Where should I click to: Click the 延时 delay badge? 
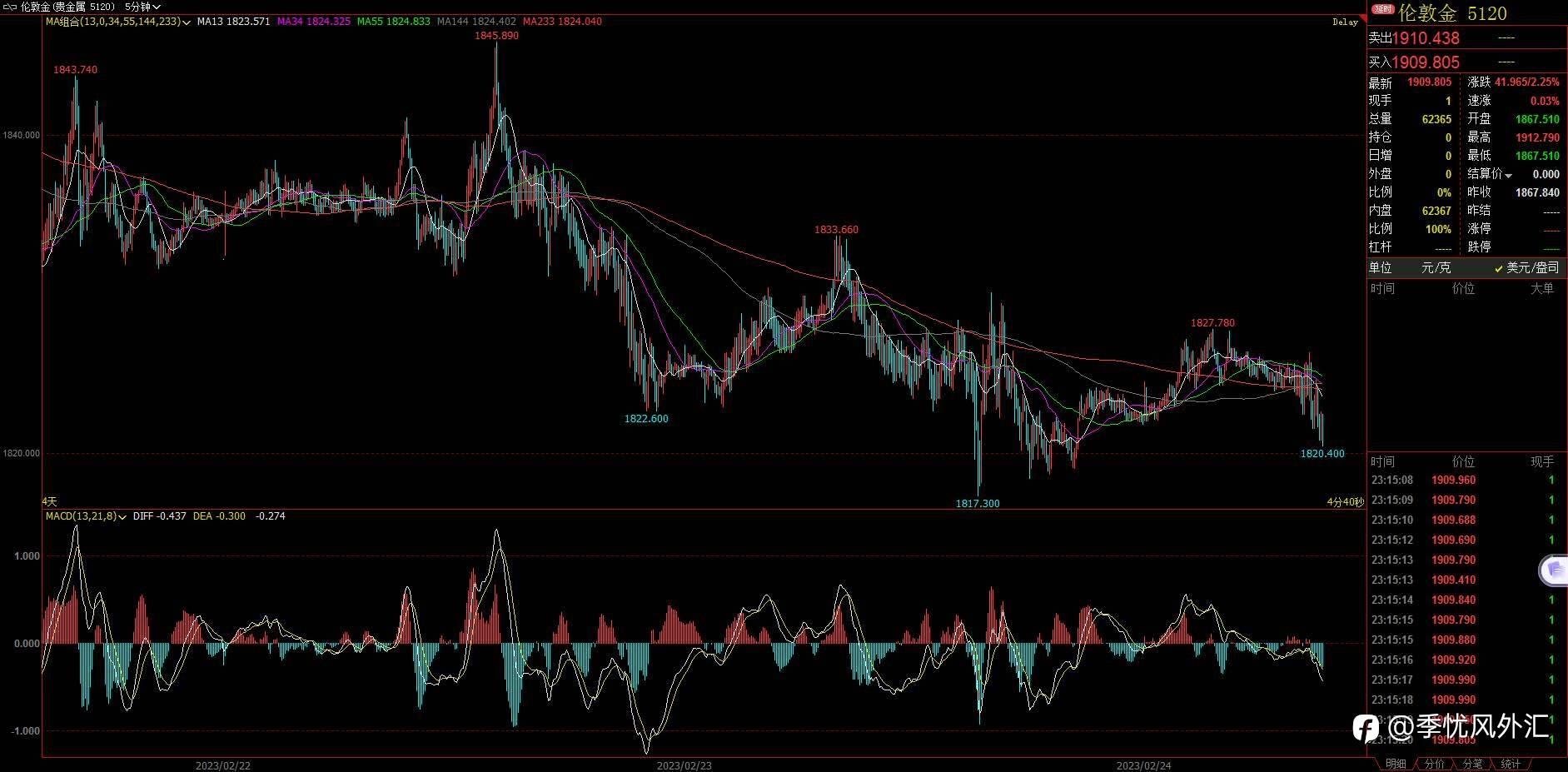pyautogui.click(x=1383, y=9)
